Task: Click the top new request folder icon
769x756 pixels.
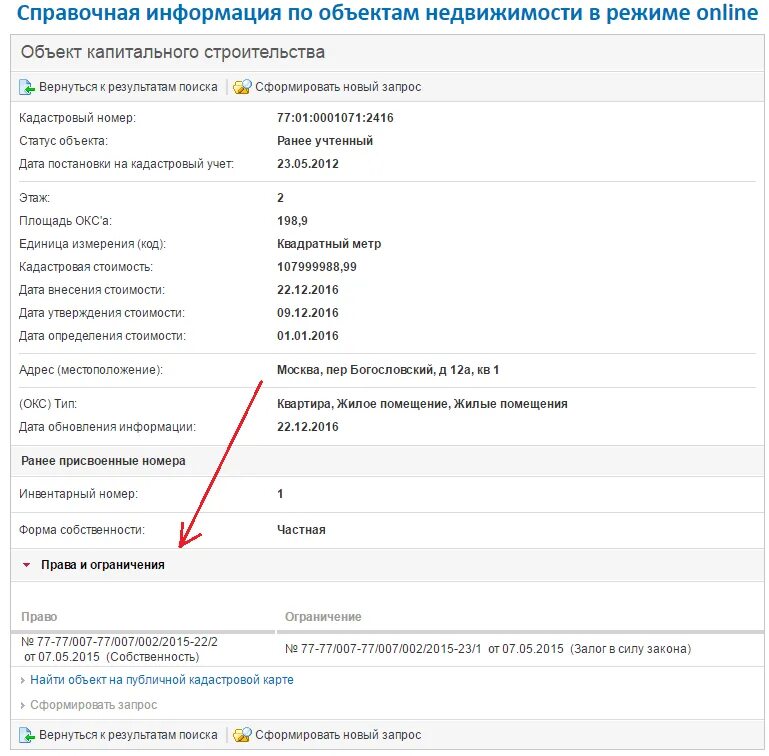Action: click(x=242, y=87)
